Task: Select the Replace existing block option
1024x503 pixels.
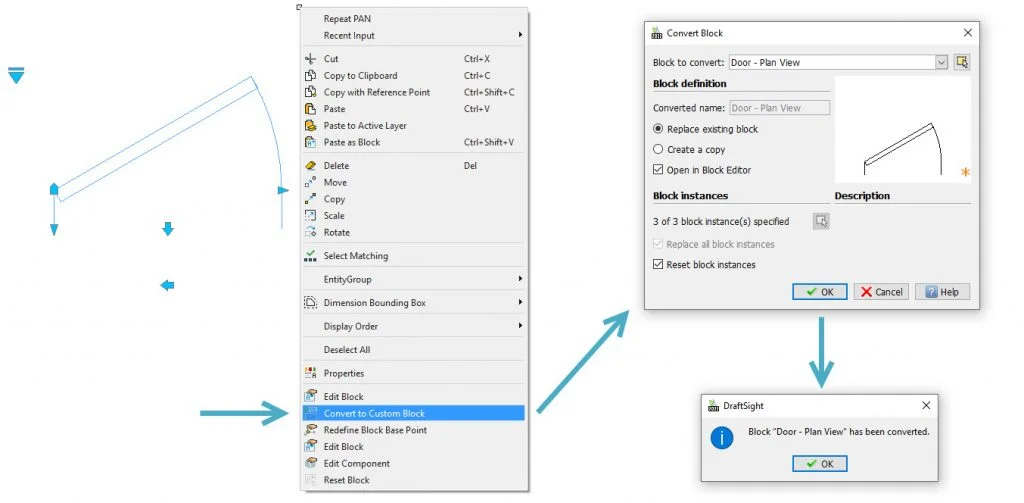Action: click(x=658, y=129)
